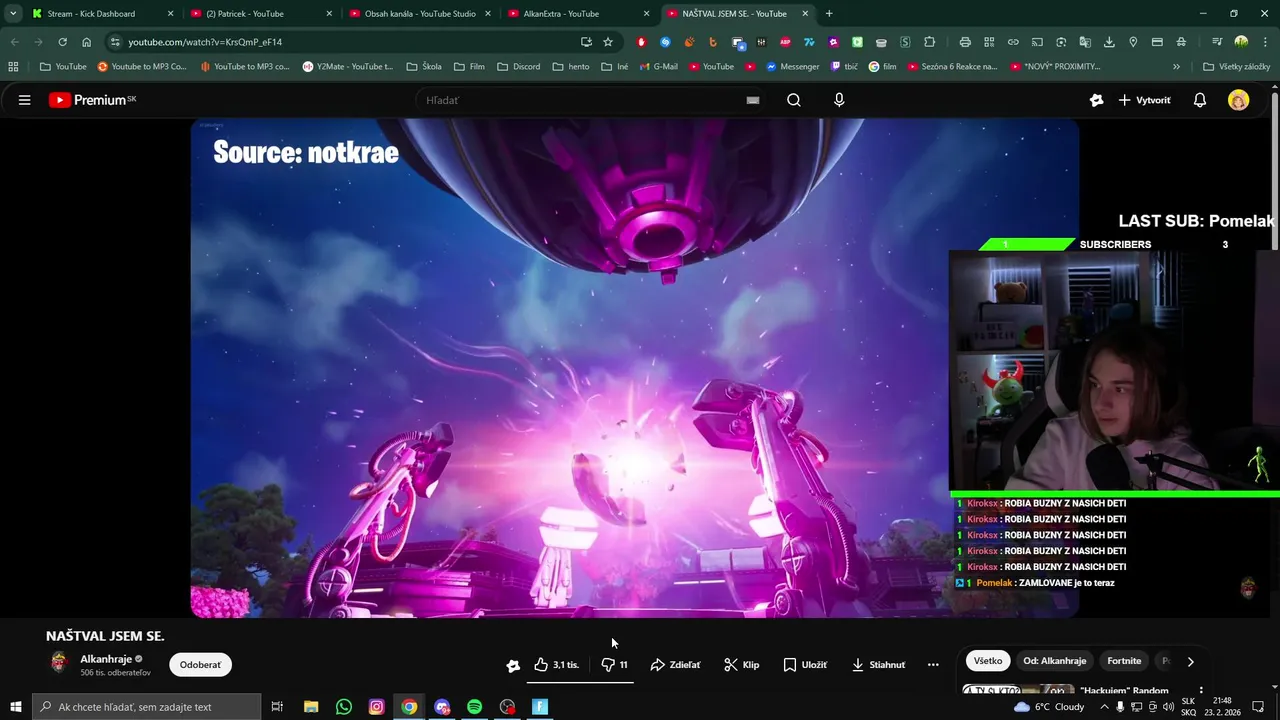This screenshot has width=1280, height=720.
Task: Open Task View on taskbar
Action: pos(278,707)
